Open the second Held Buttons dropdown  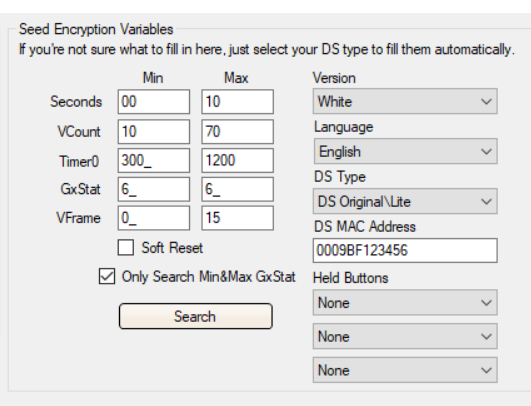(x=405, y=336)
